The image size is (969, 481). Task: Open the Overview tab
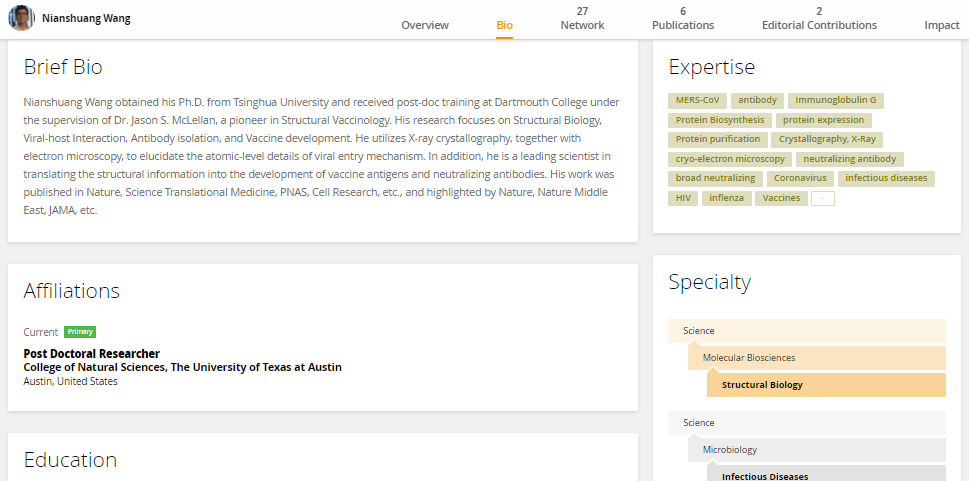pyautogui.click(x=425, y=25)
